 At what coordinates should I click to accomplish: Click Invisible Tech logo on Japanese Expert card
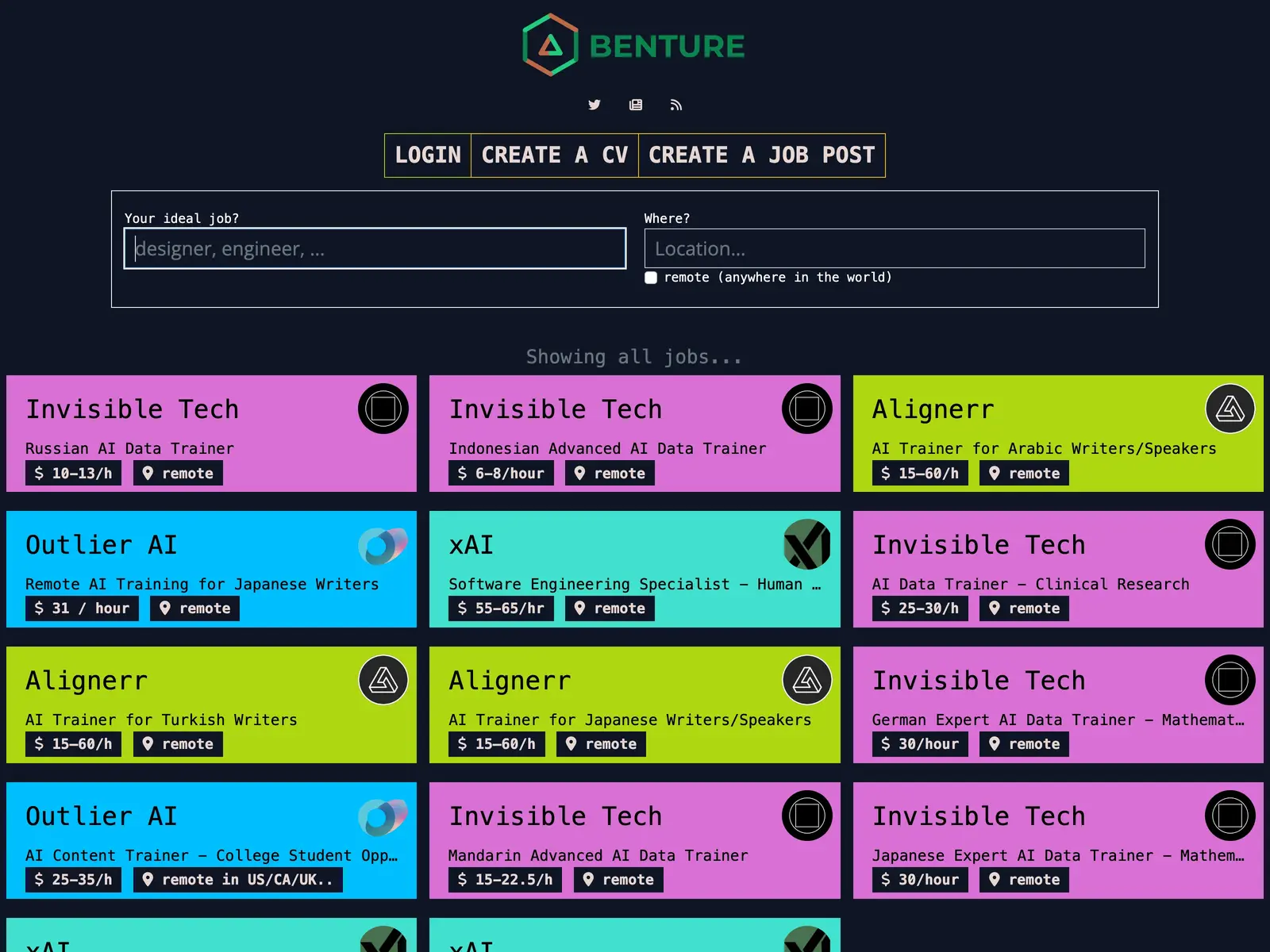tap(1230, 816)
